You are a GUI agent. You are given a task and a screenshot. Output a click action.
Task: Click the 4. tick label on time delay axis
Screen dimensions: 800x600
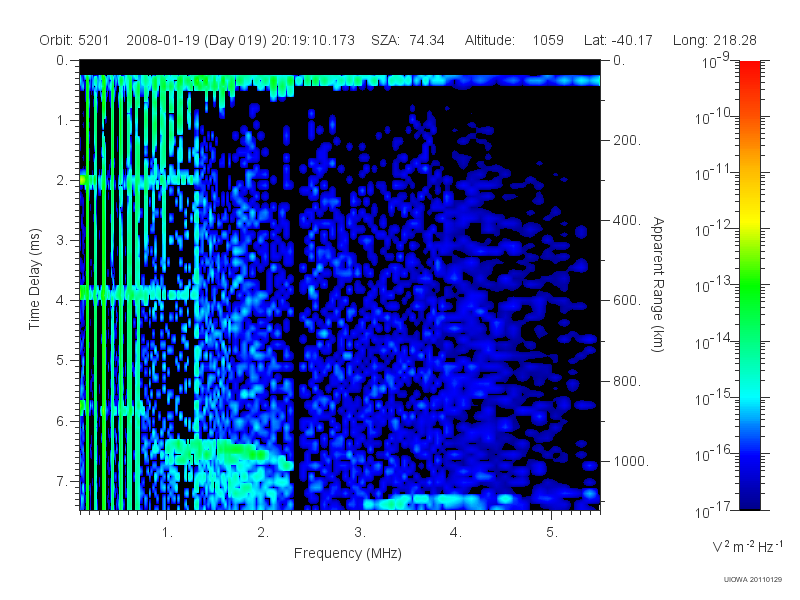[x=62, y=301]
